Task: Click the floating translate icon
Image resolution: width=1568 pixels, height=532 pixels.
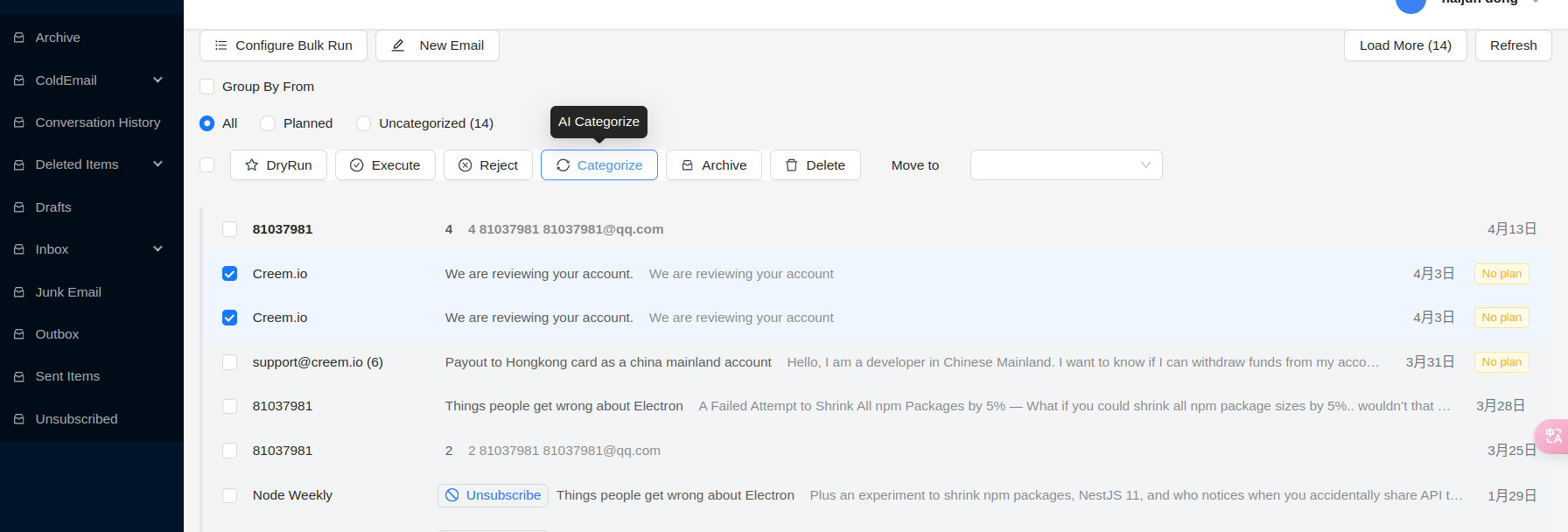Action: (x=1553, y=436)
